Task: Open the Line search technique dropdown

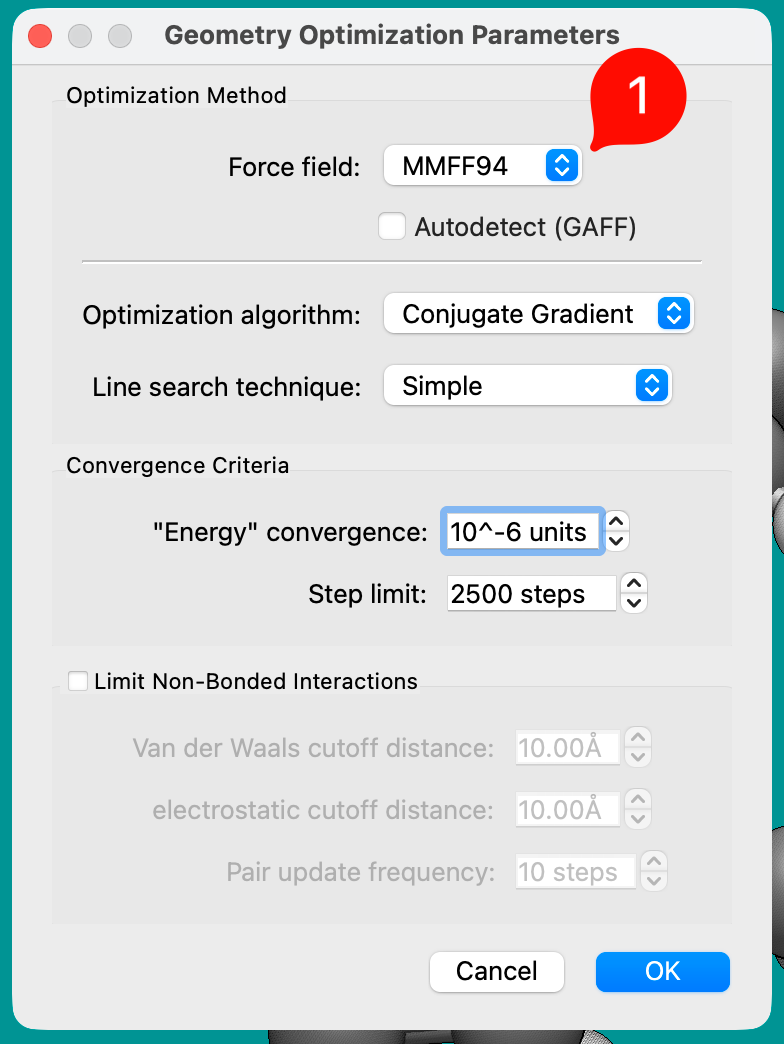Action: click(527, 386)
